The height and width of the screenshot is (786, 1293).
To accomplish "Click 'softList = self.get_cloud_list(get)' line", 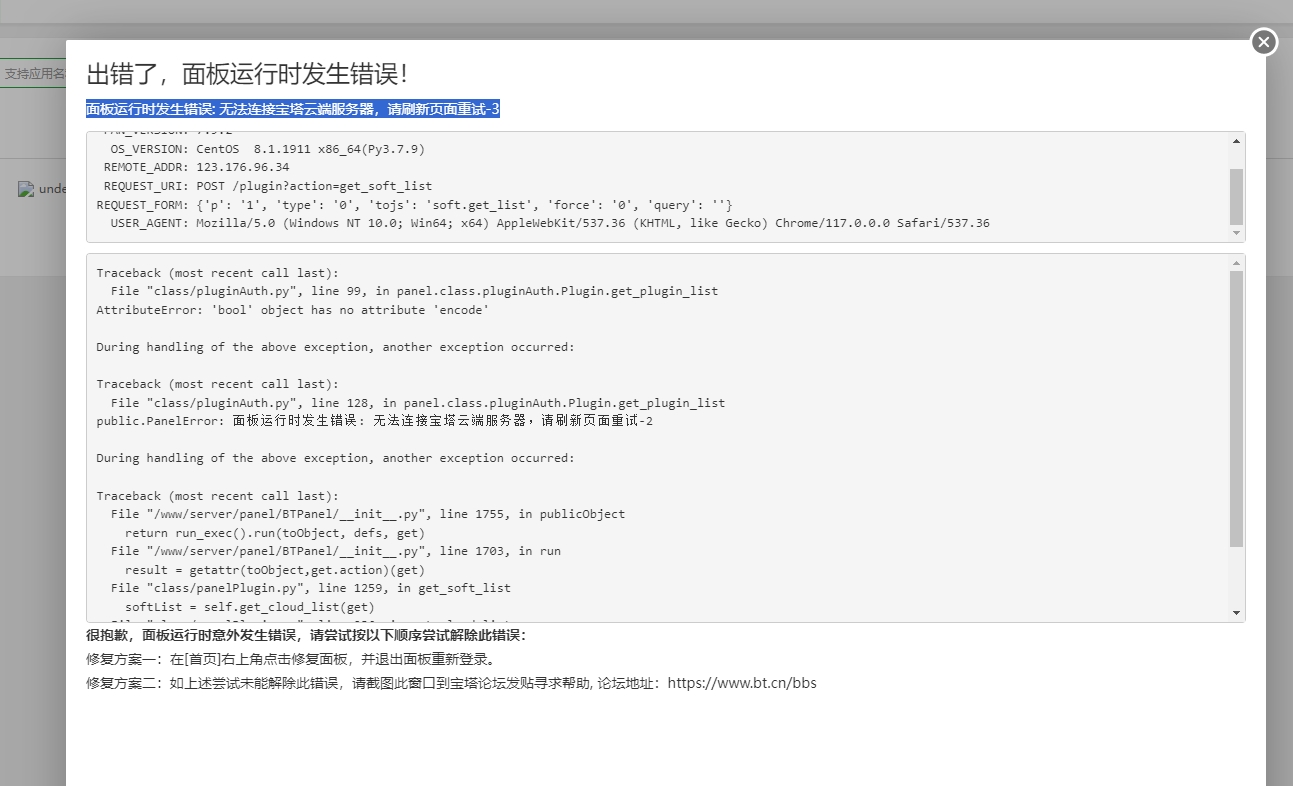I will point(250,607).
